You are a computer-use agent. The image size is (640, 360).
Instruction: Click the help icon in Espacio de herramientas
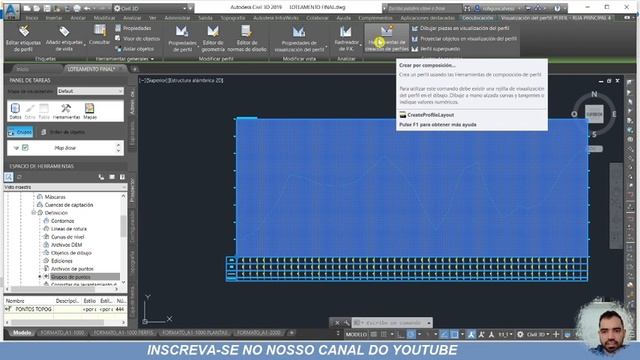(x=122, y=177)
